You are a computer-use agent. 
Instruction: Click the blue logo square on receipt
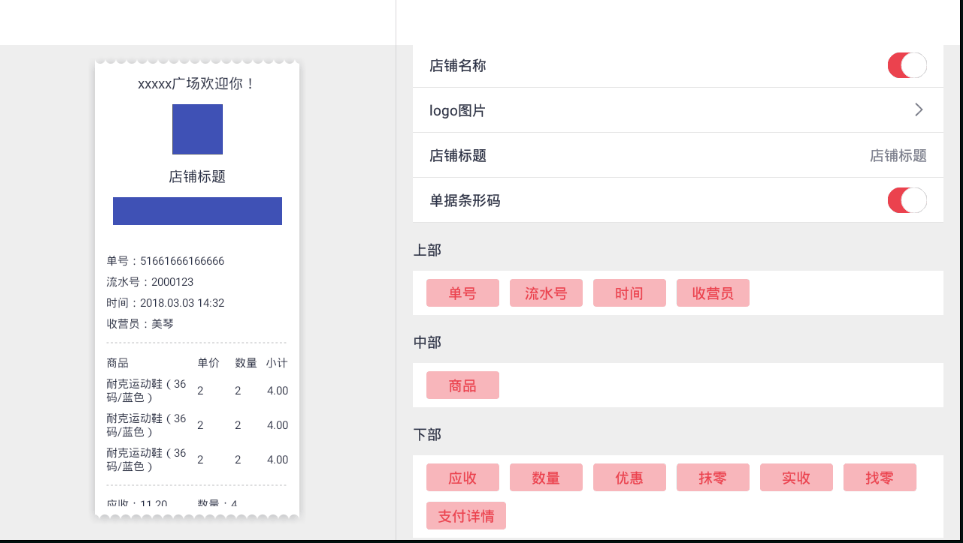[197, 129]
